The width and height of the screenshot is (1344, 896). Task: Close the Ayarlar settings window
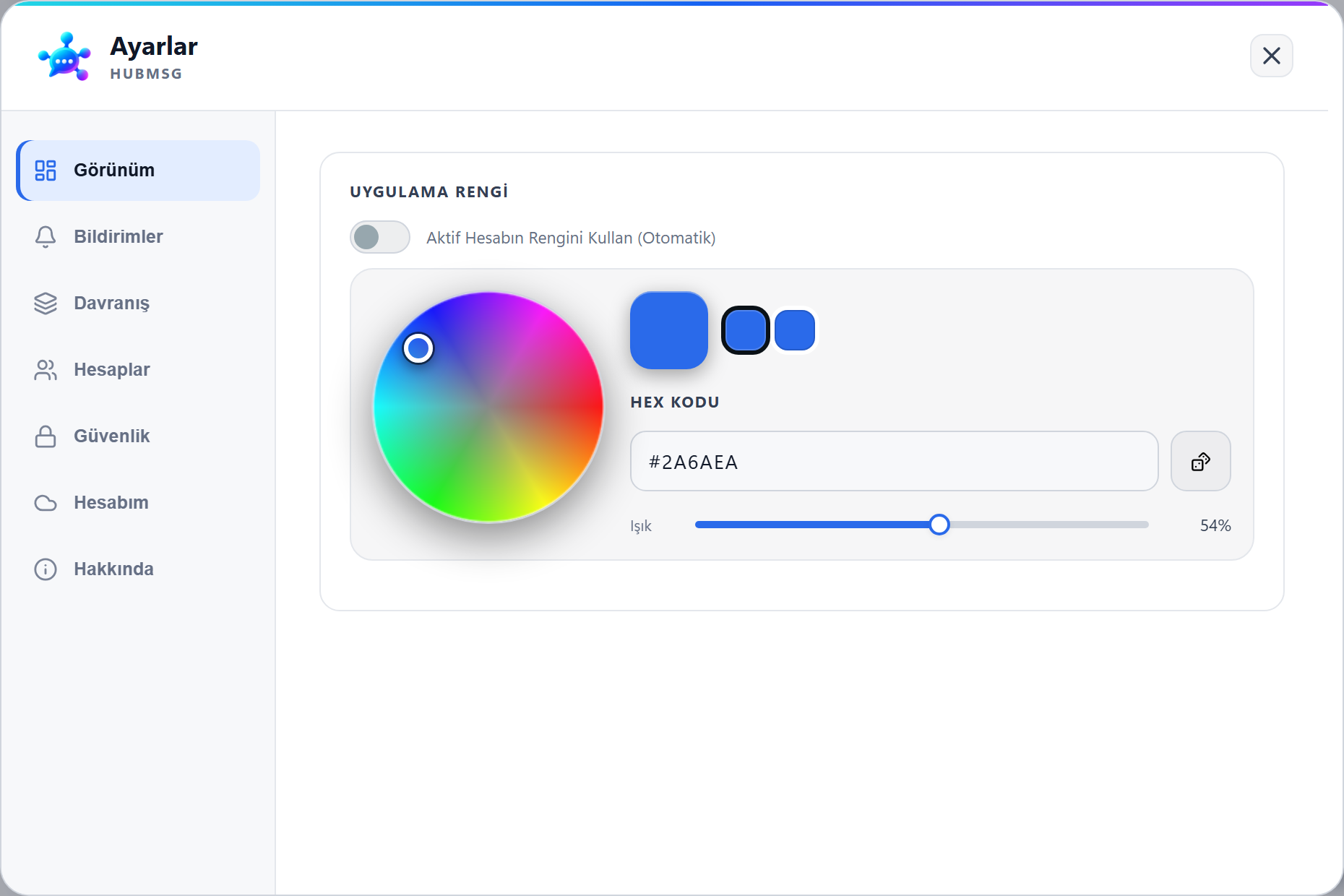click(x=1271, y=56)
